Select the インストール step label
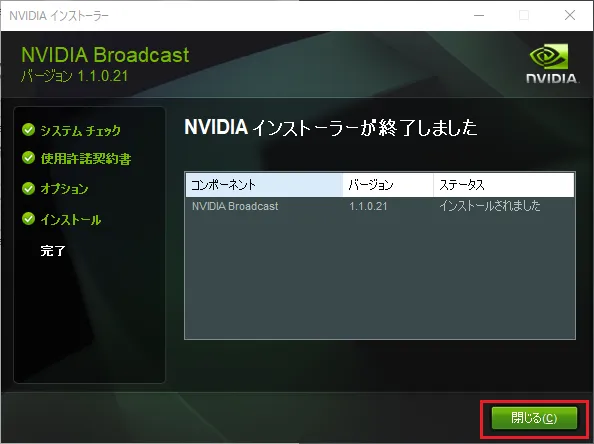This screenshot has height=444, width=594. pyautogui.click(x=70, y=220)
